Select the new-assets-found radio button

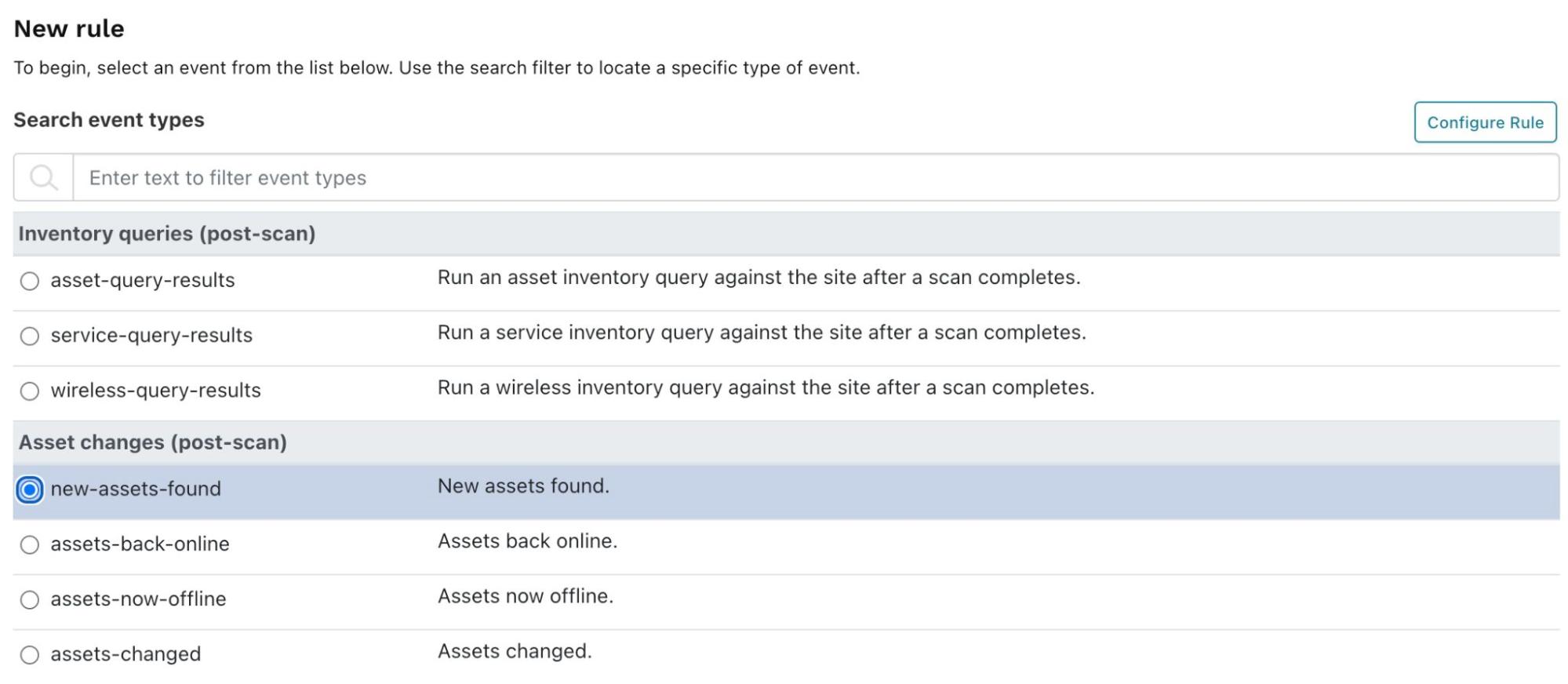(30, 490)
